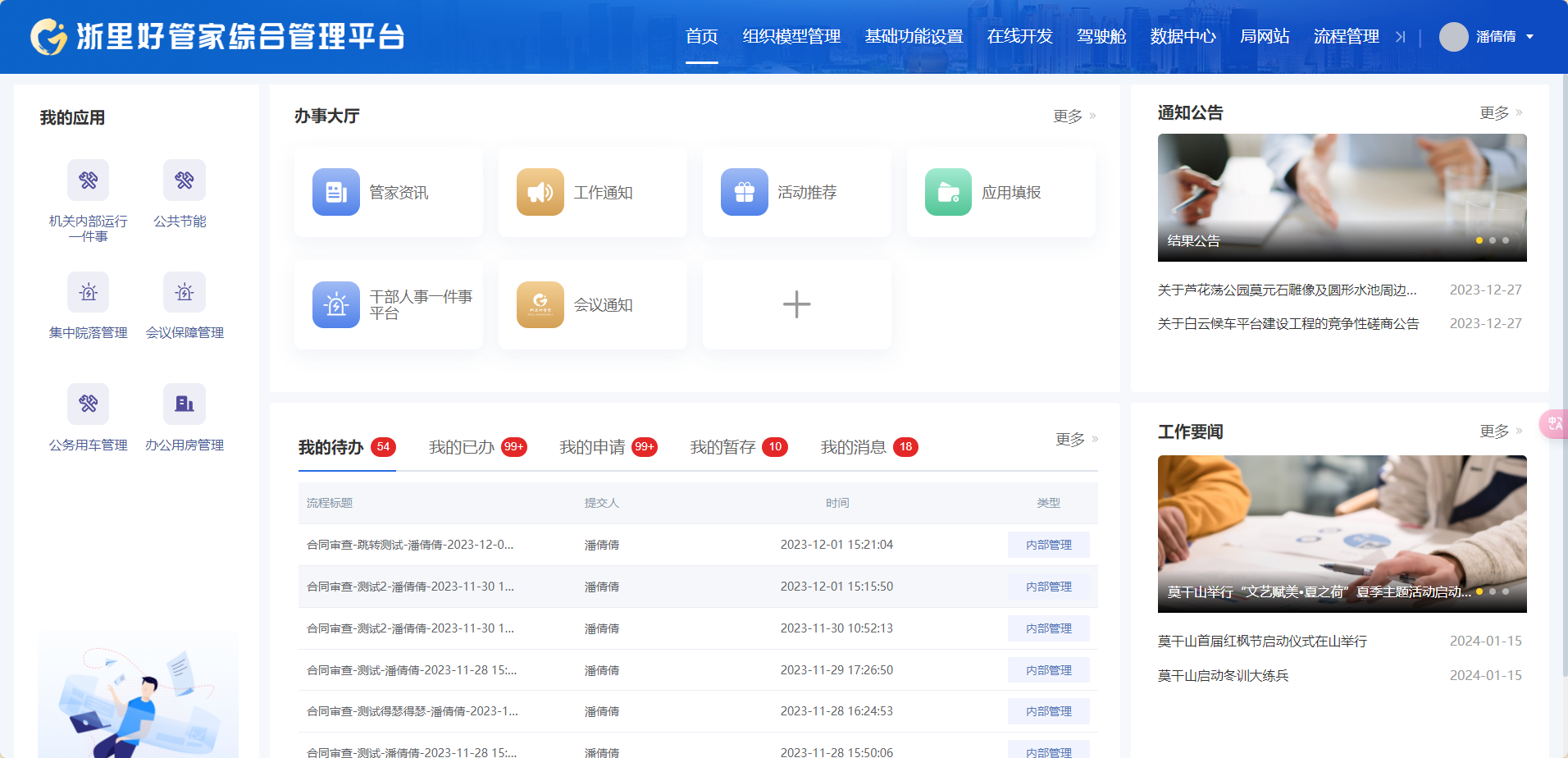Open 应用填报 folder icon
1568x758 pixels.
point(949,192)
